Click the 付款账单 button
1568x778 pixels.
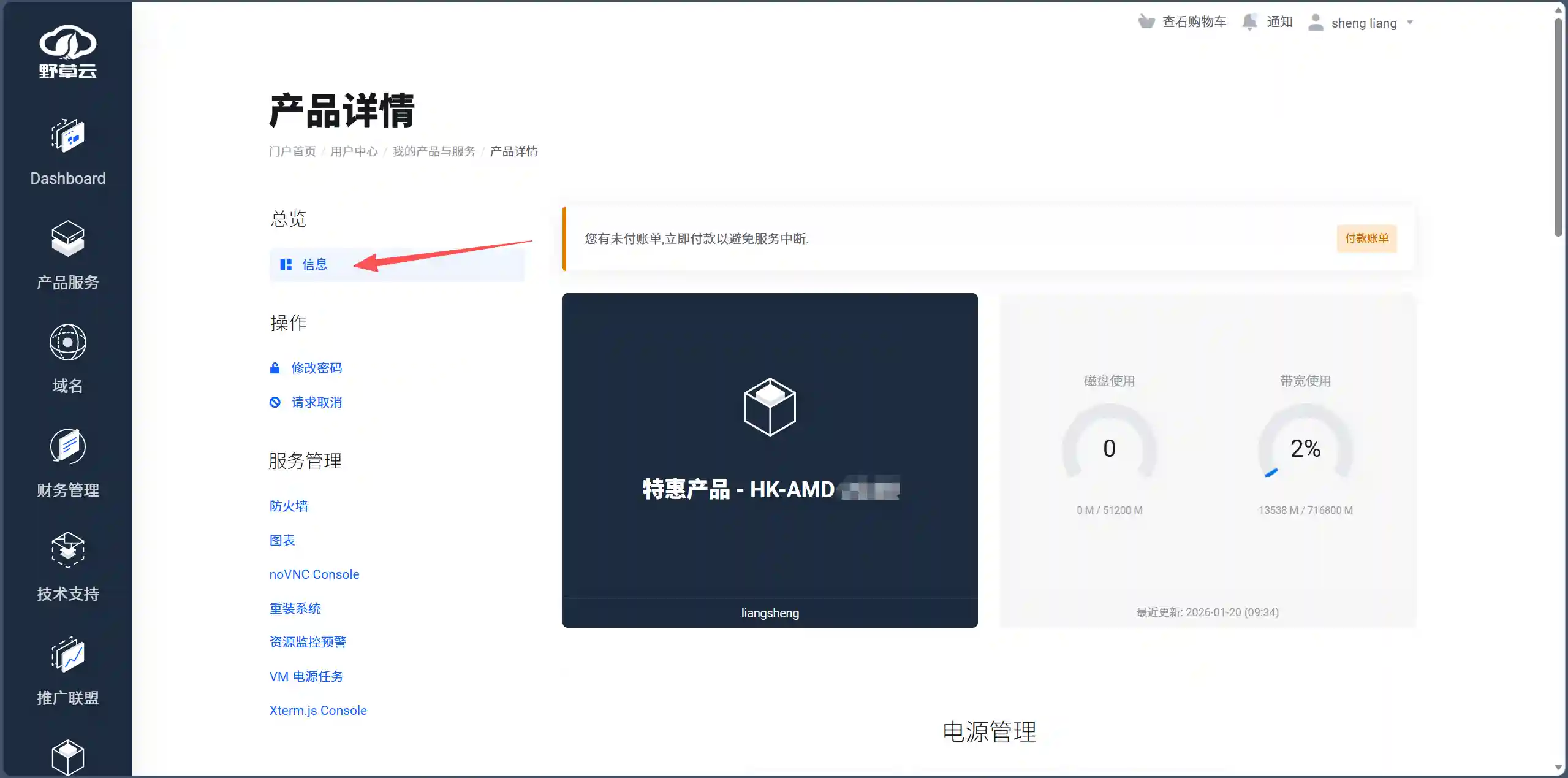tap(1366, 238)
